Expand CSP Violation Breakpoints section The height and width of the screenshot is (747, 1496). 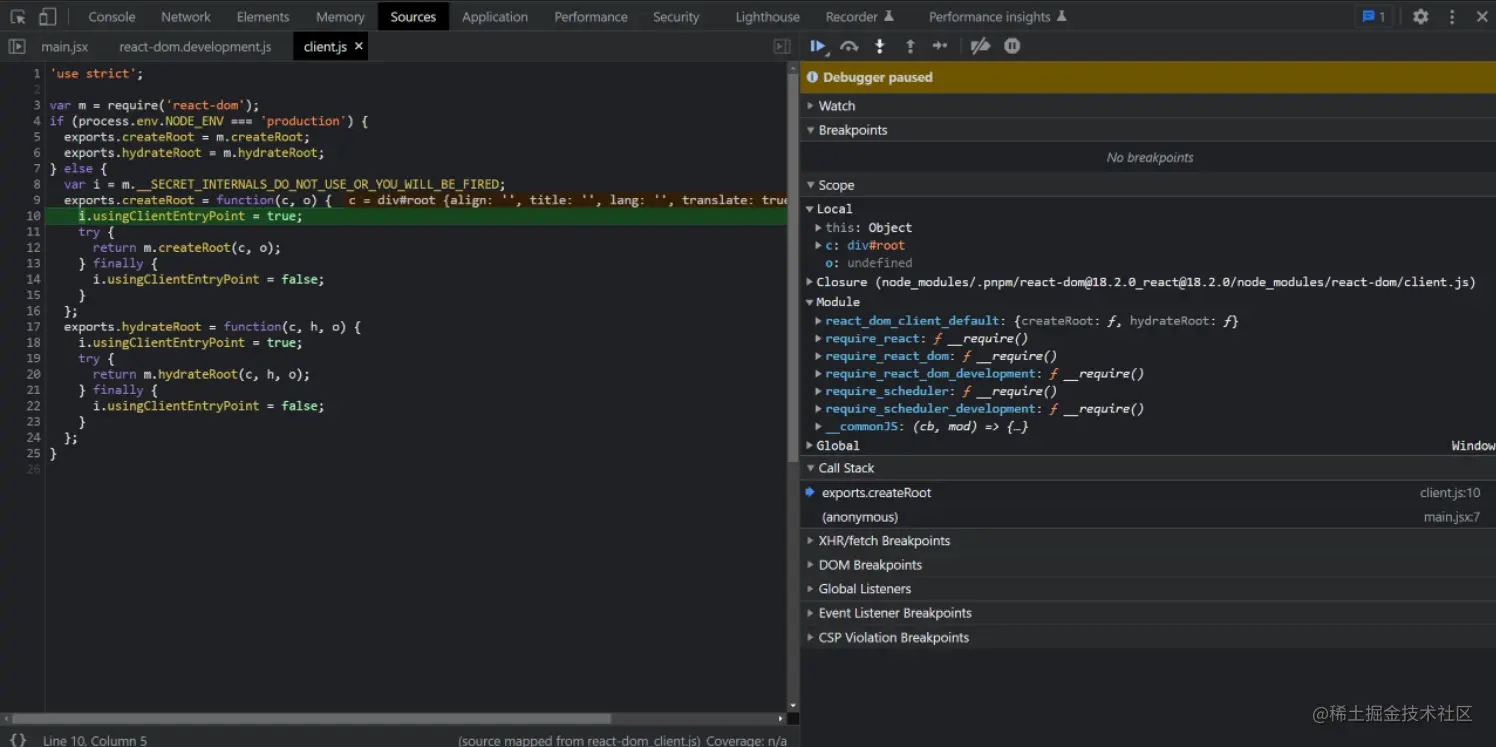tap(1148, 637)
